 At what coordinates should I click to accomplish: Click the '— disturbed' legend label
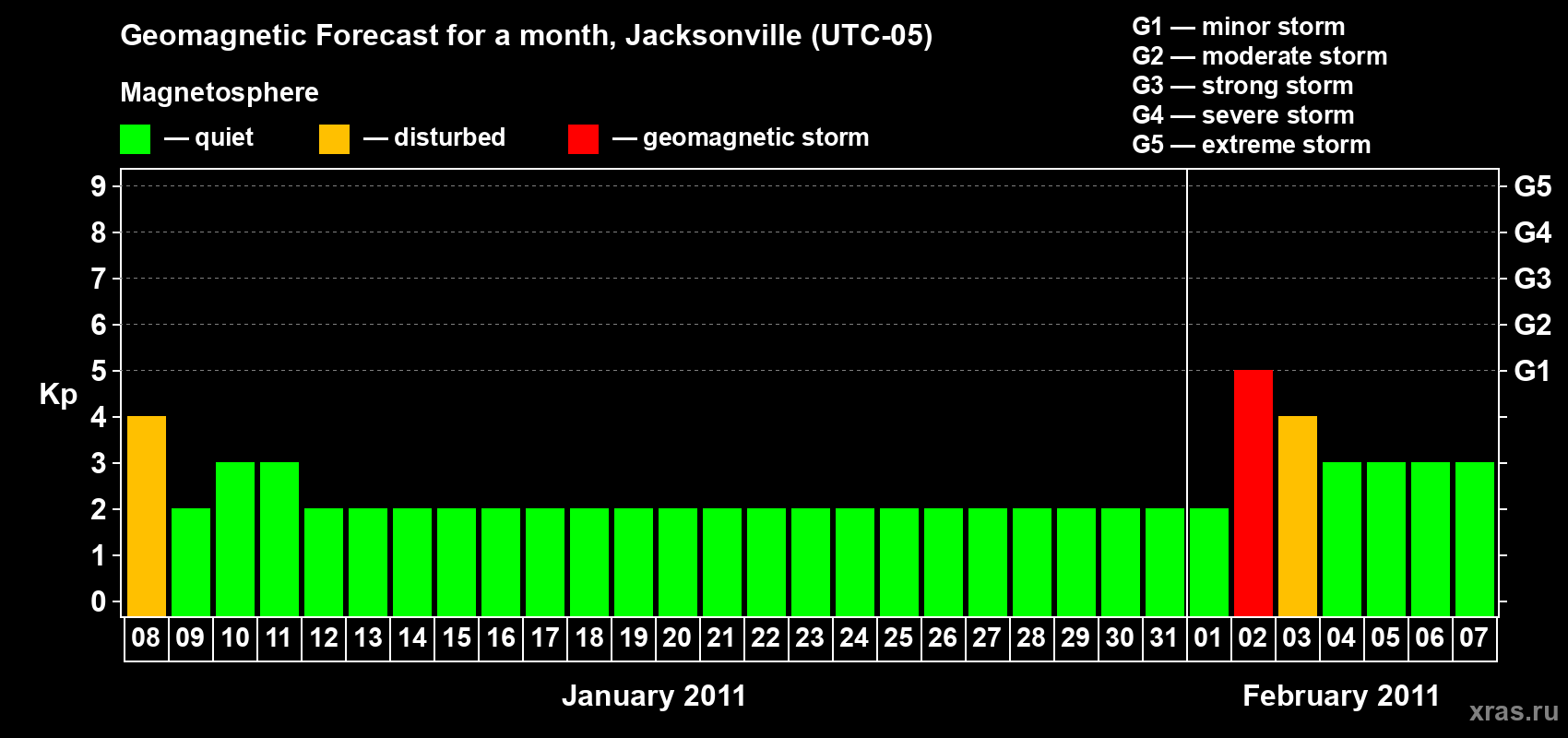pos(434,137)
